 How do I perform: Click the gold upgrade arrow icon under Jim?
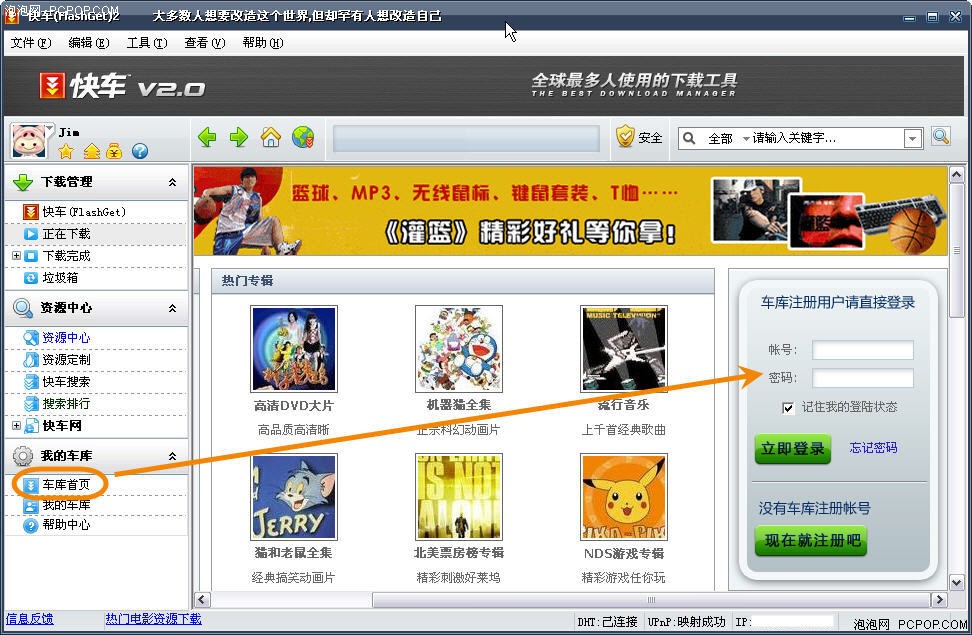click(91, 151)
